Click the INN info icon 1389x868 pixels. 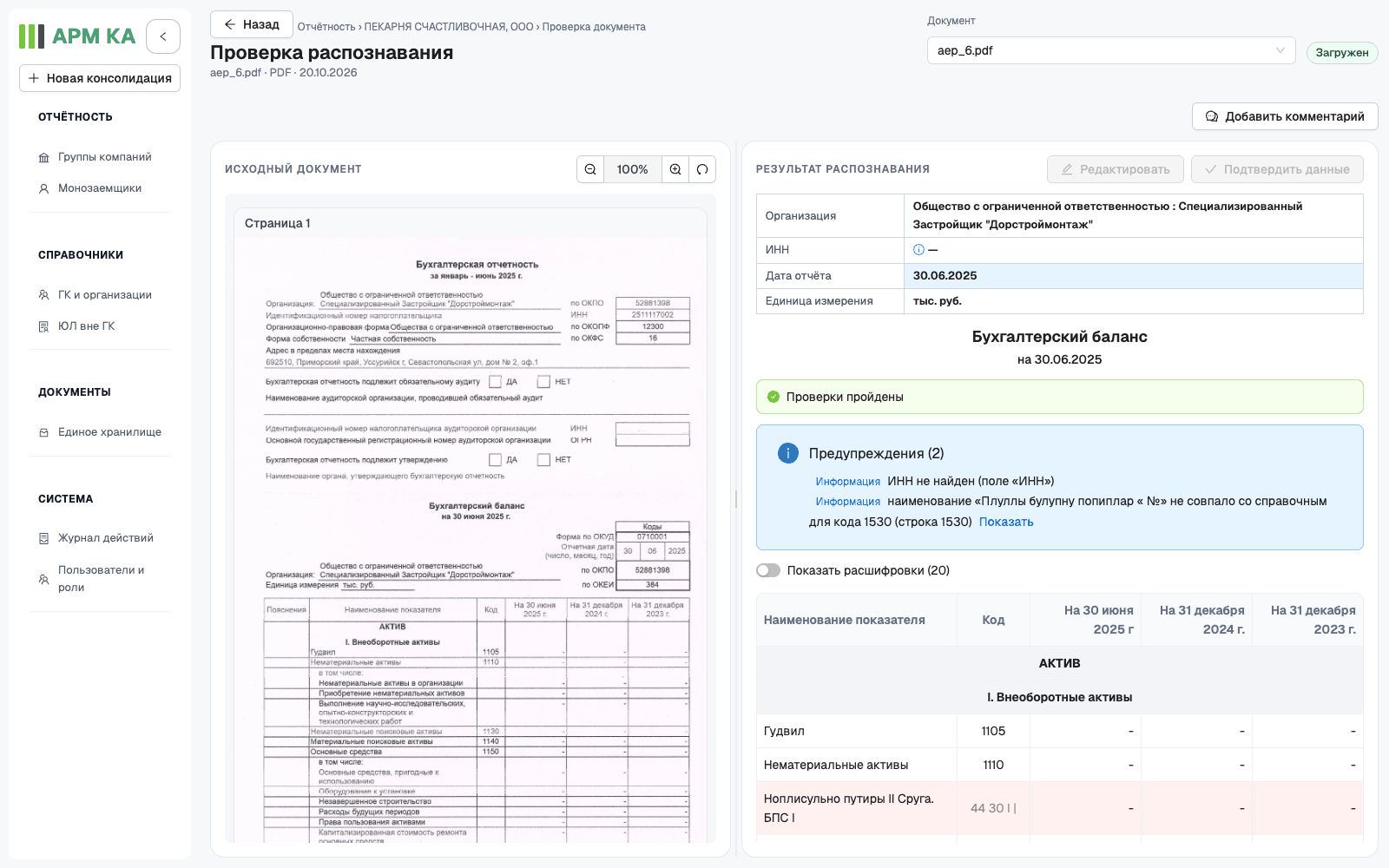point(918,250)
